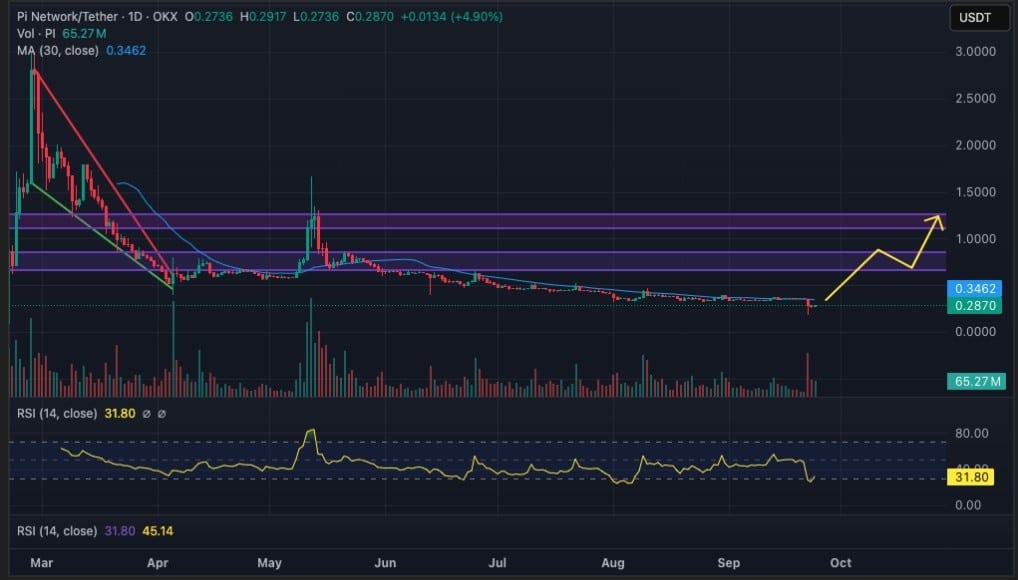Select the red descending trendline on the chart
1018x580 pixels.
coord(104,172)
